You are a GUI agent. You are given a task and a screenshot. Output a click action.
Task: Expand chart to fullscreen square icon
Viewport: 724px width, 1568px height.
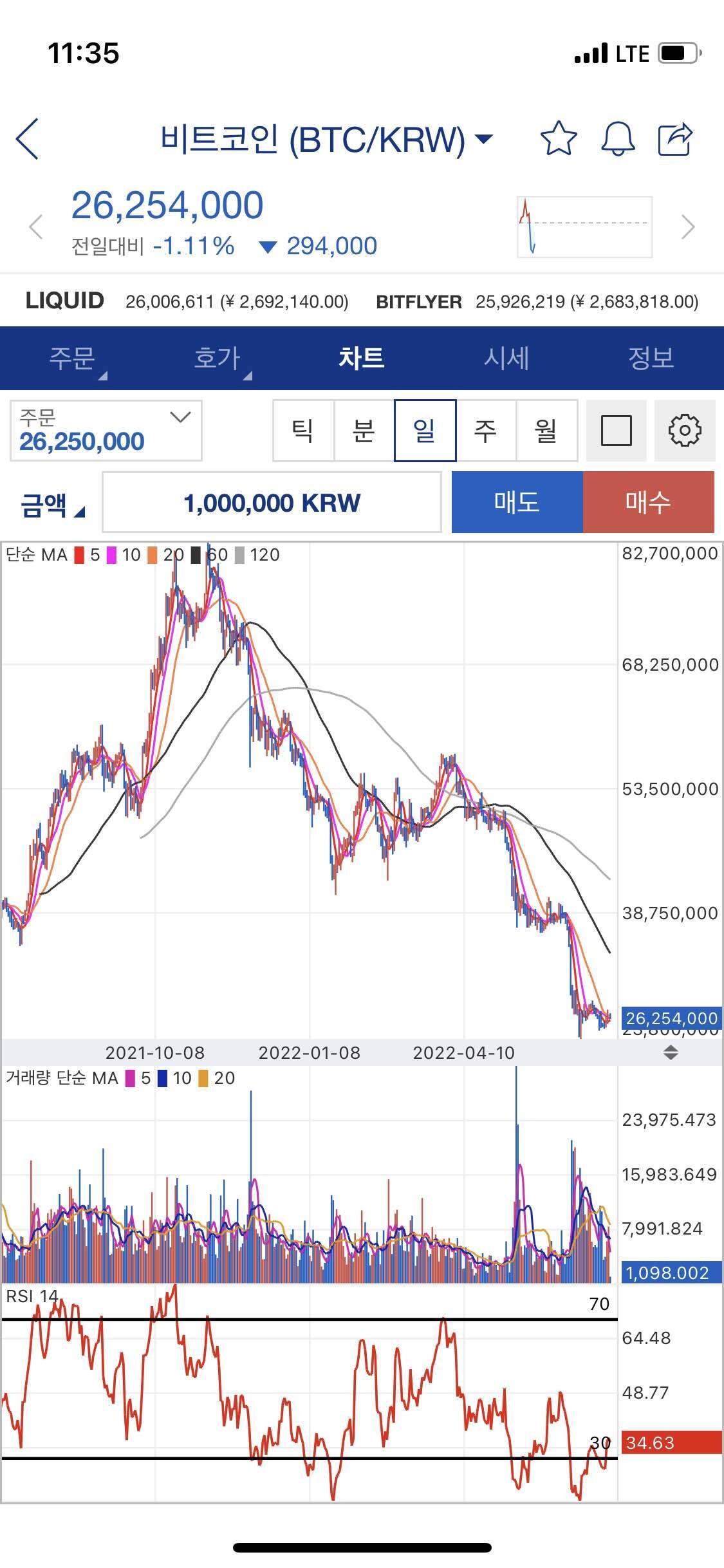click(x=616, y=431)
